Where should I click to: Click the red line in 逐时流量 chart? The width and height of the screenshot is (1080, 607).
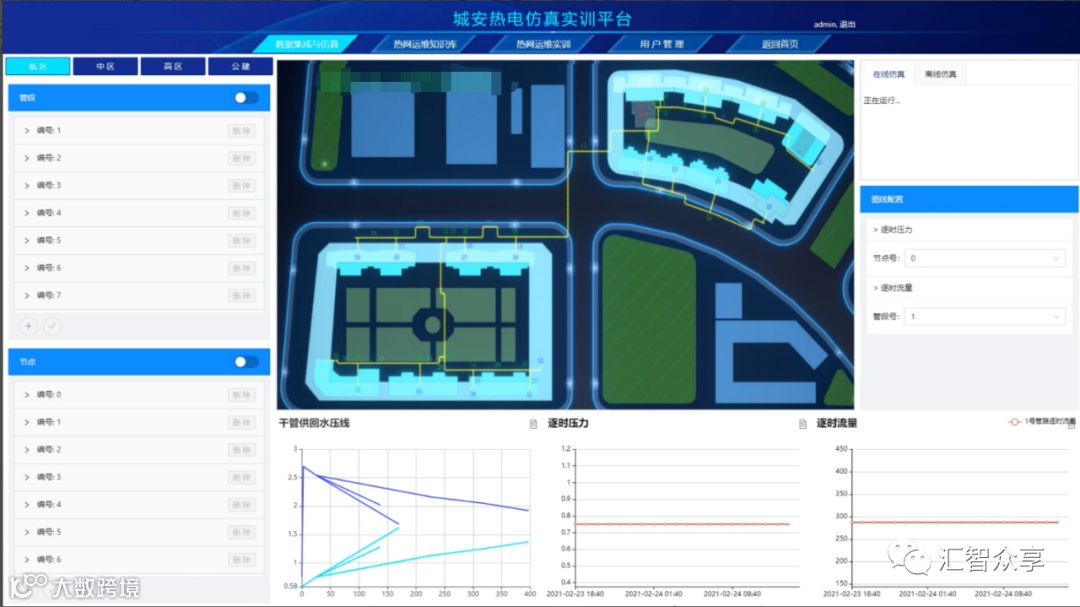955,522
